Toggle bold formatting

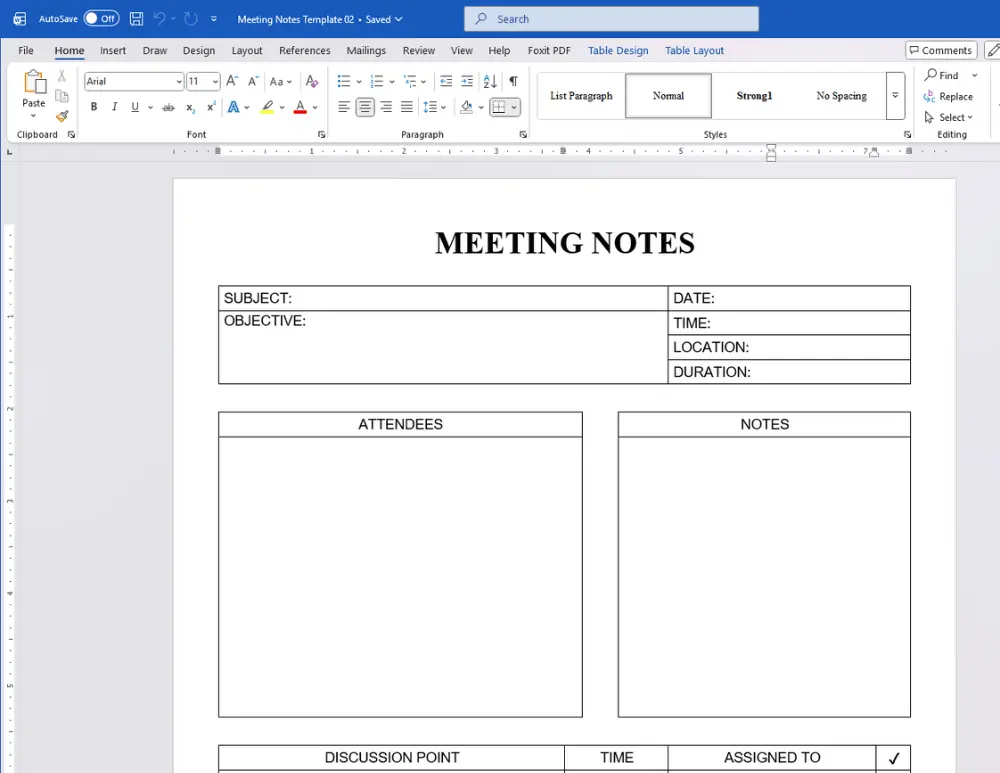click(x=93, y=107)
